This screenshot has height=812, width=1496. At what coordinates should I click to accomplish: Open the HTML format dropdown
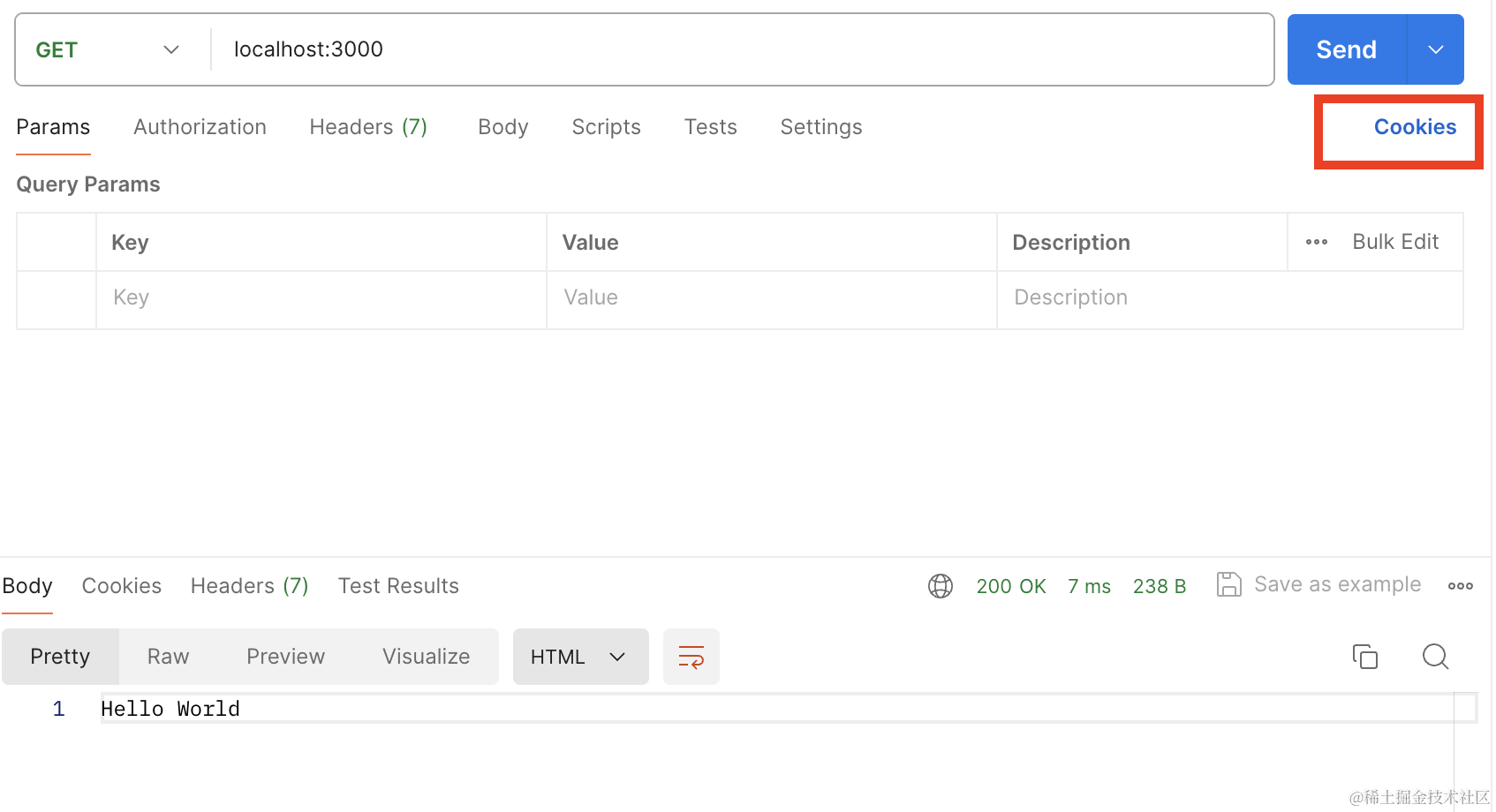[580, 657]
